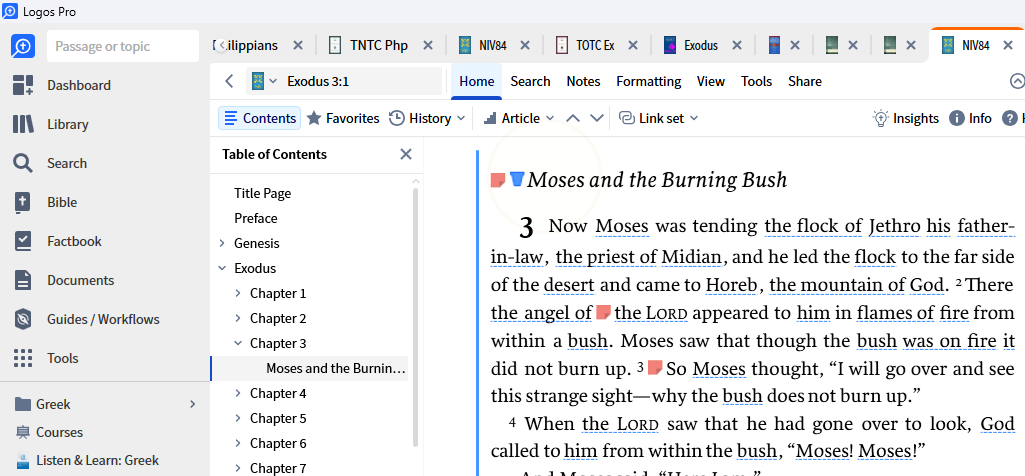
Task: Expand Chapter 5 in contents tree
Action: click(238, 418)
